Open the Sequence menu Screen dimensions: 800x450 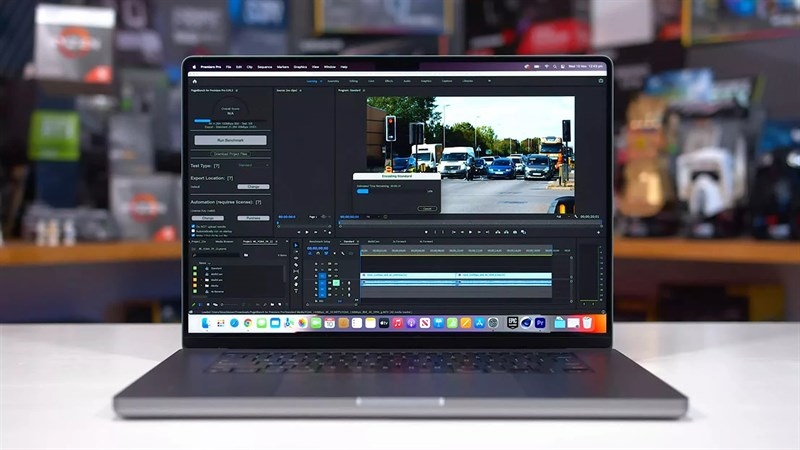click(x=265, y=67)
